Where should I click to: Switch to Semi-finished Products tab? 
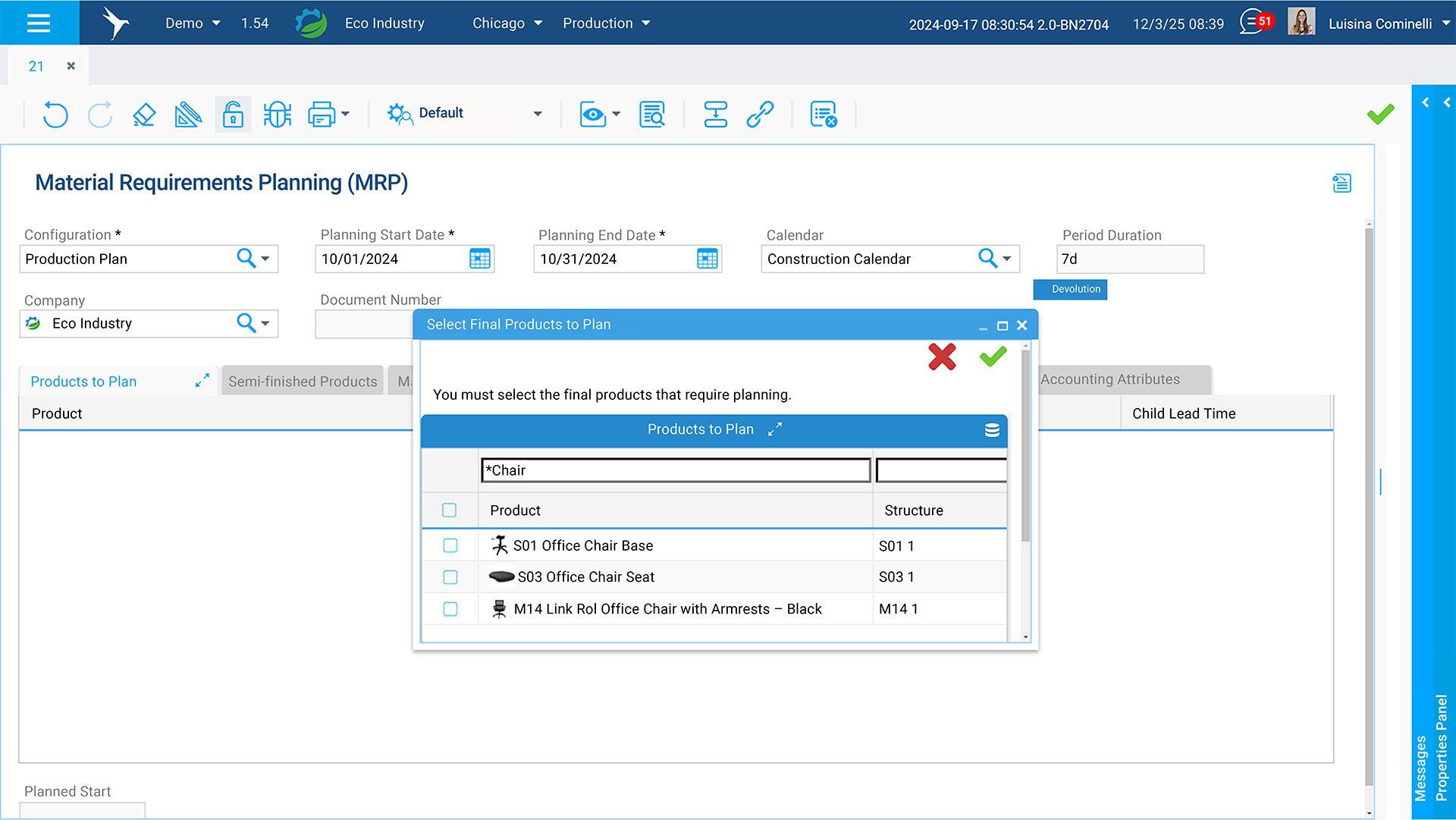point(303,382)
